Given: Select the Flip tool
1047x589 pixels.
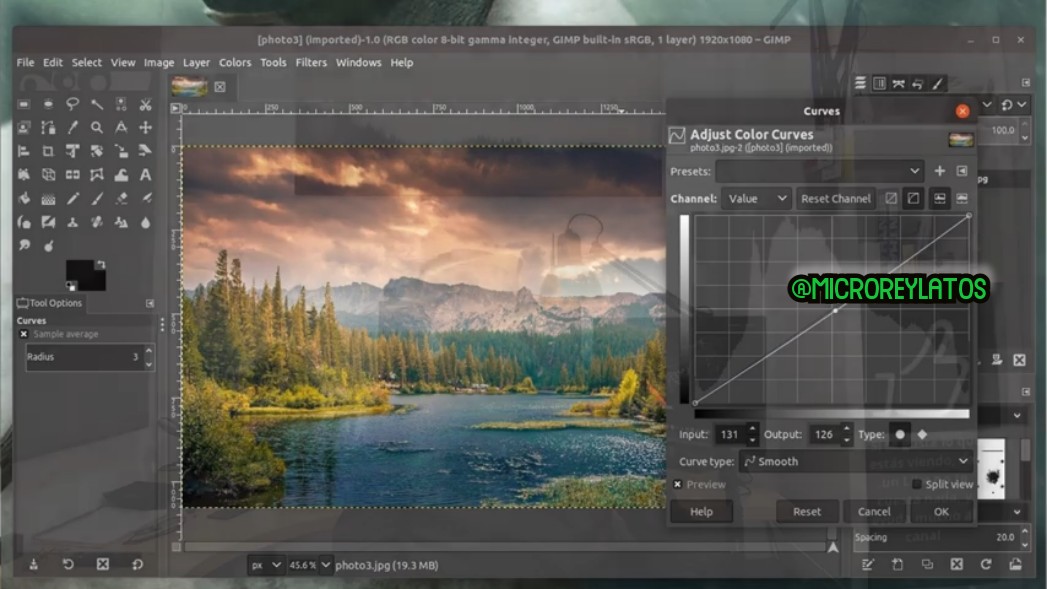Looking at the screenshot, I should click(72, 175).
